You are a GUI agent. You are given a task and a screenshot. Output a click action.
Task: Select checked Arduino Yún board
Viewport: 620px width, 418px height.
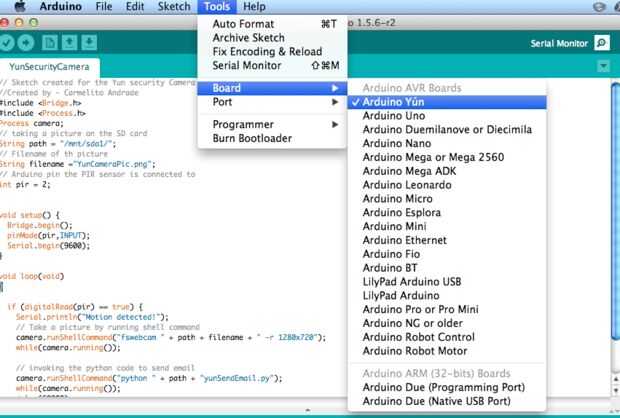click(x=447, y=102)
